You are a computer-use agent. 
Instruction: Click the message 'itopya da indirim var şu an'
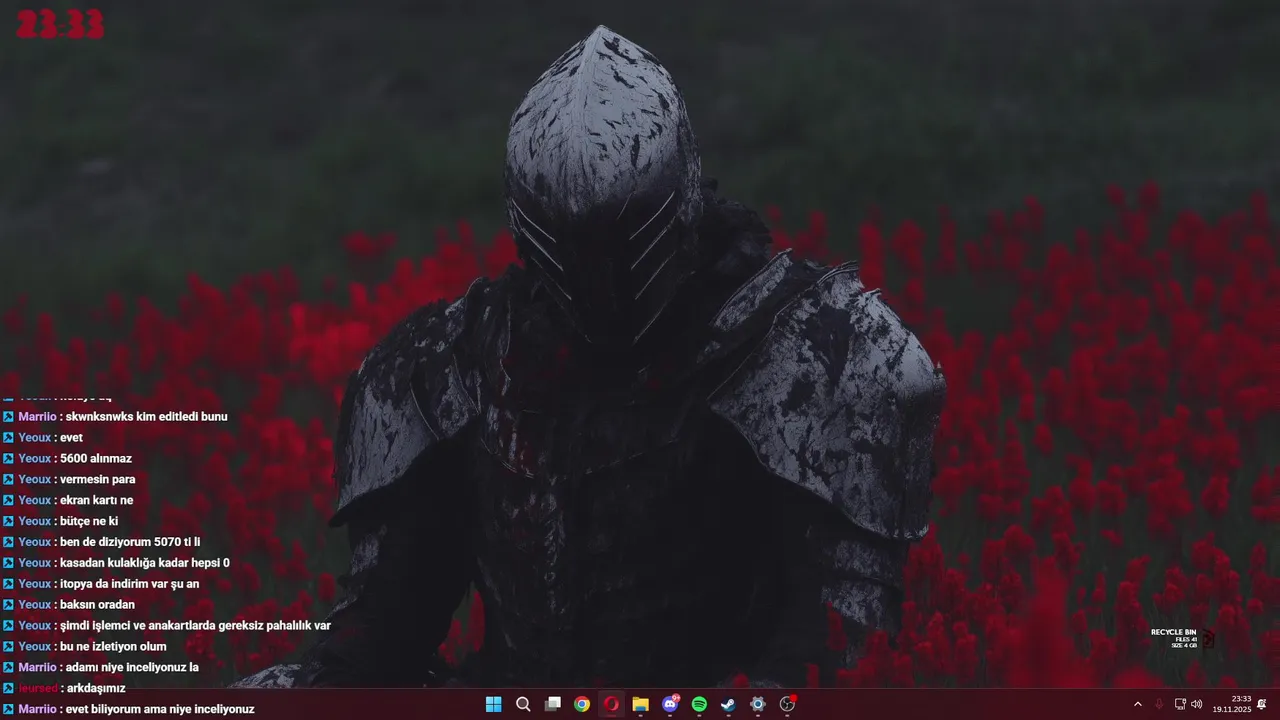point(129,584)
